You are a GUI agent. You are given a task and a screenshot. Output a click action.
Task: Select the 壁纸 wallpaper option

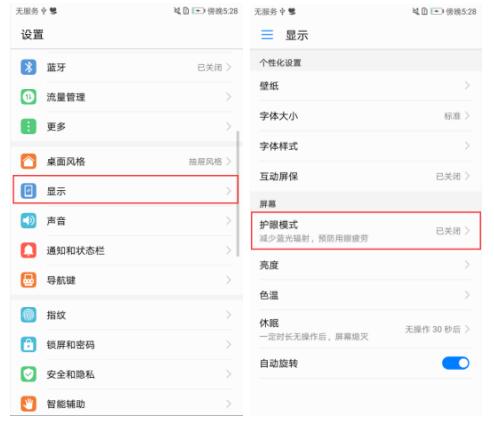pos(366,86)
